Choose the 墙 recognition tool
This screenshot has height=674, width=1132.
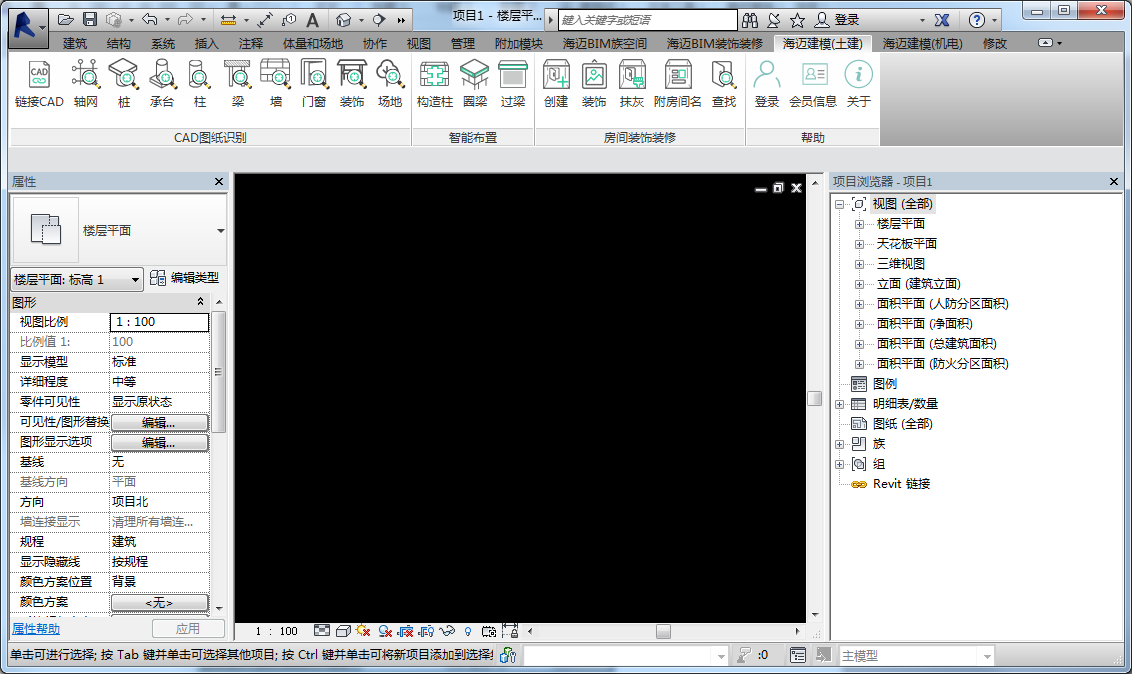pos(276,84)
